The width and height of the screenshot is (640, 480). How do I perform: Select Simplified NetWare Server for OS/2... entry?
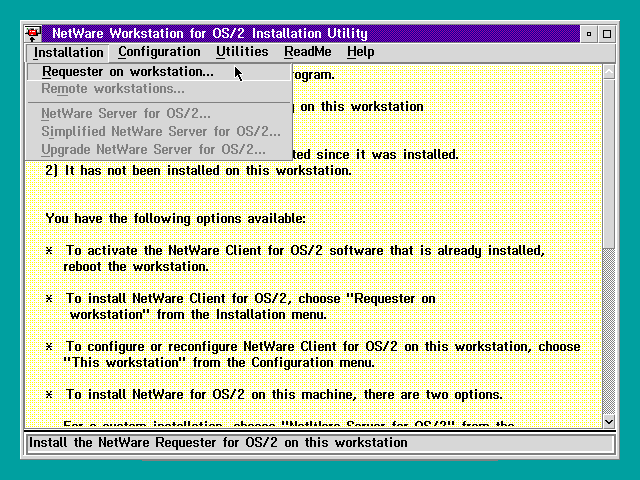point(159,131)
